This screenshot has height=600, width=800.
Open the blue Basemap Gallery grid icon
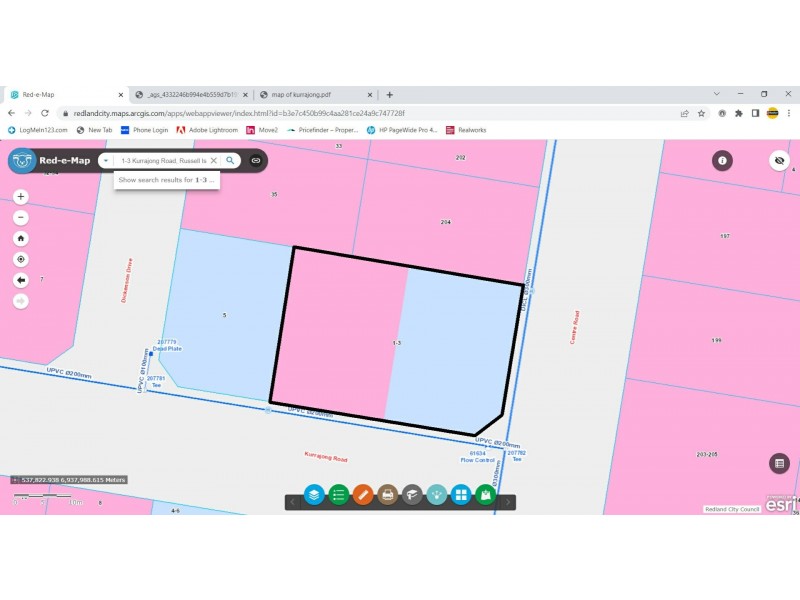(461, 494)
